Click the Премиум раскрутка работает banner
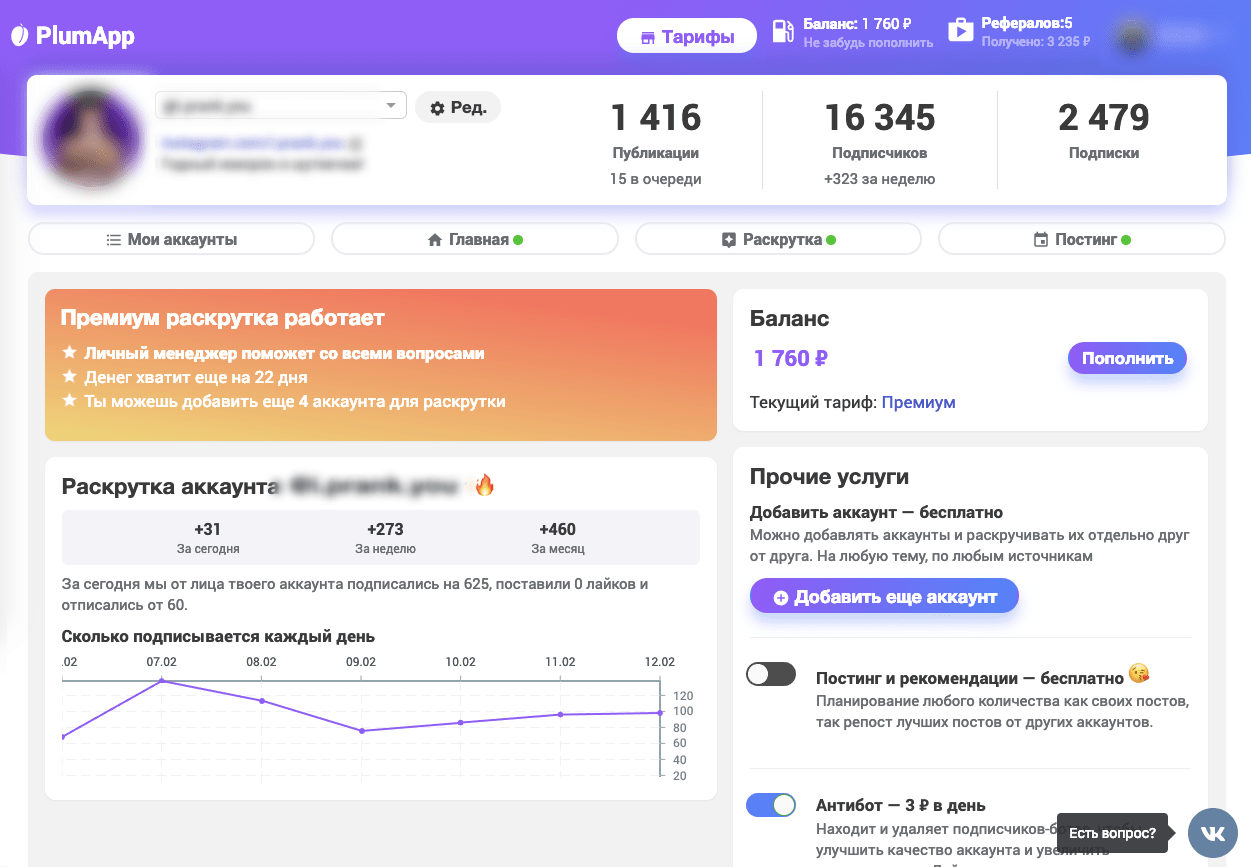Image resolution: width=1251 pixels, height=867 pixels. click(x=381, y=365)
